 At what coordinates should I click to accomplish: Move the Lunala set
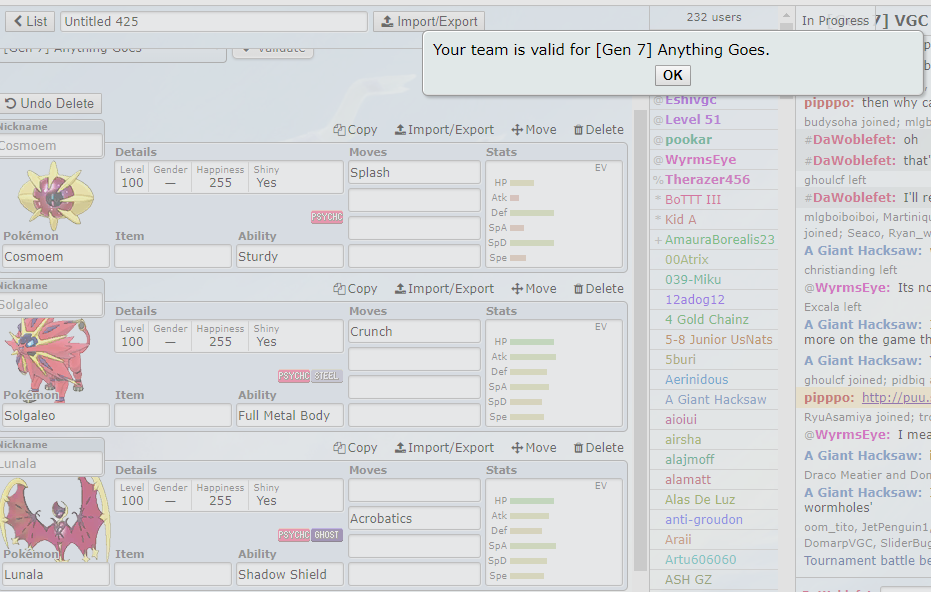click(534, 448)
